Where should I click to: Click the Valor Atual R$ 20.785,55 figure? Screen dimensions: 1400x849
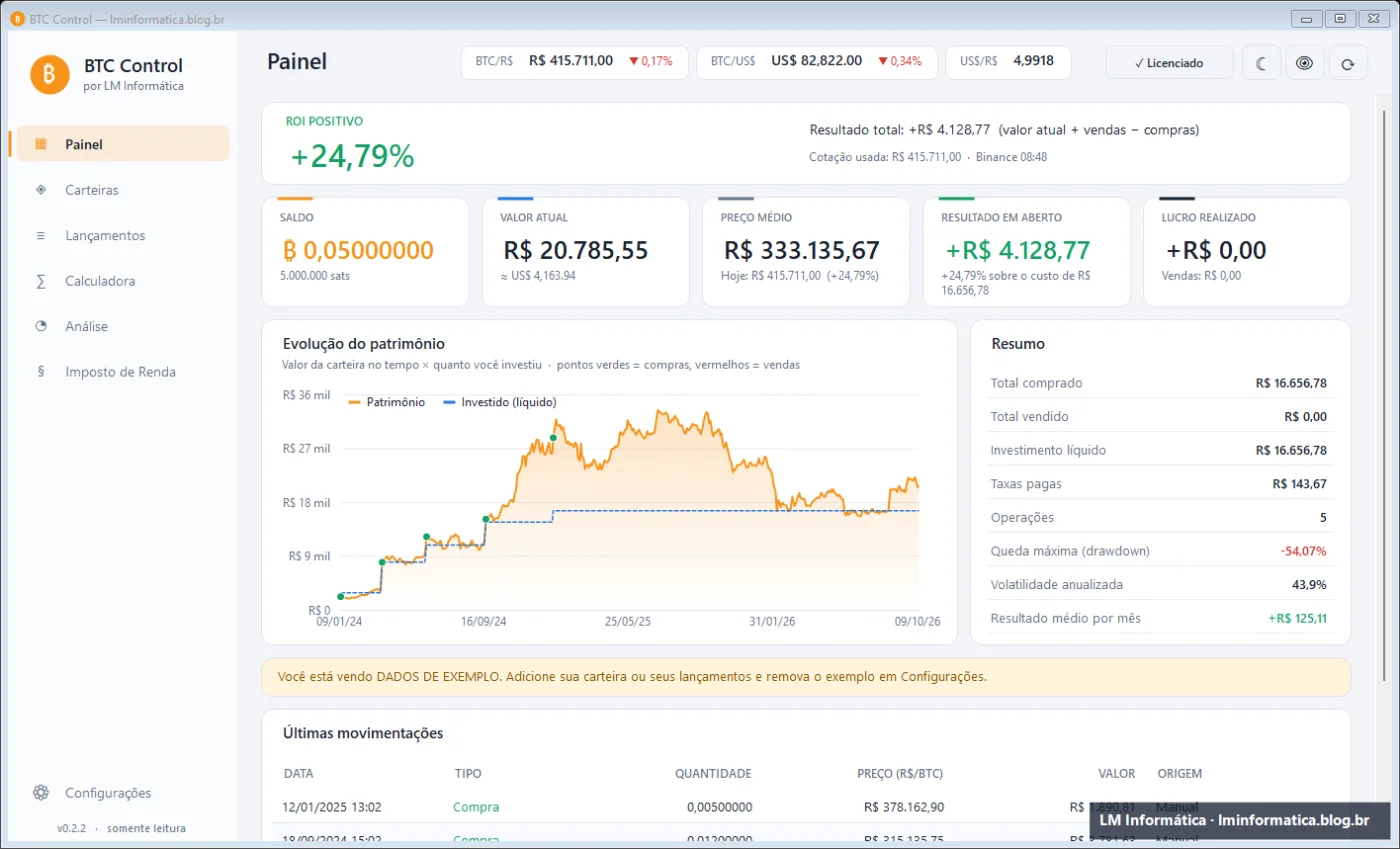576,250
